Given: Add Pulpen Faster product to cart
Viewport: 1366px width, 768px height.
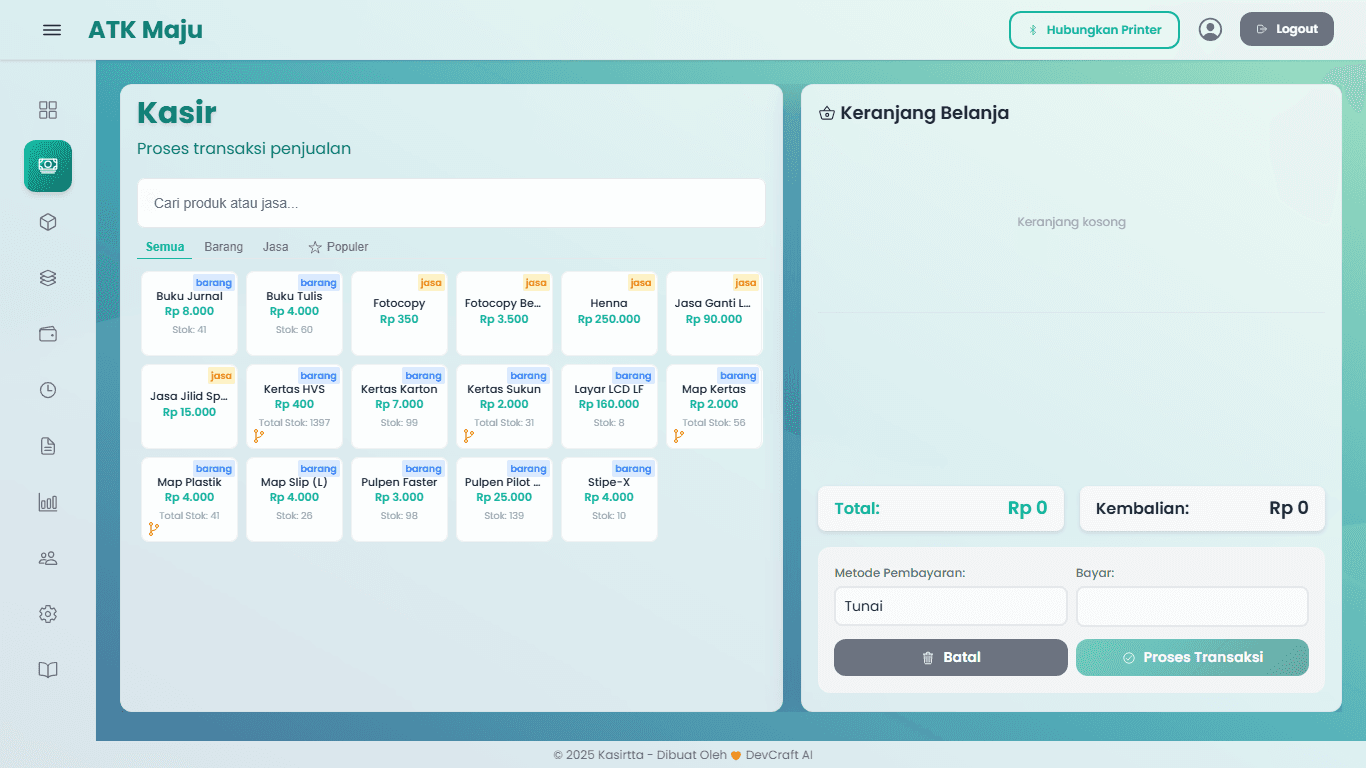Looking at the screenshot, I should tap(399, 499).
